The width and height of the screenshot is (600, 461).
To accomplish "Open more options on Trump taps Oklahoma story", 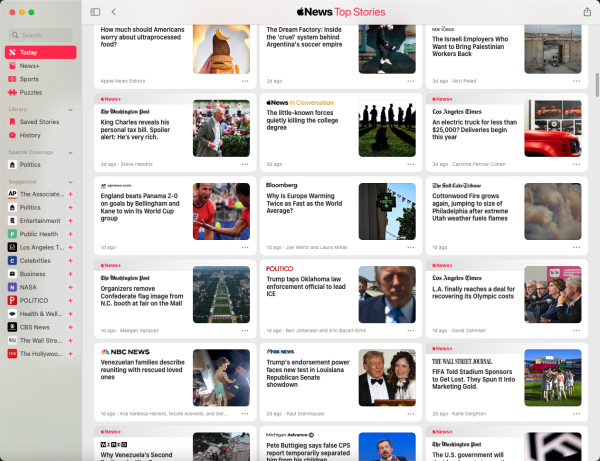I will 411,331.
